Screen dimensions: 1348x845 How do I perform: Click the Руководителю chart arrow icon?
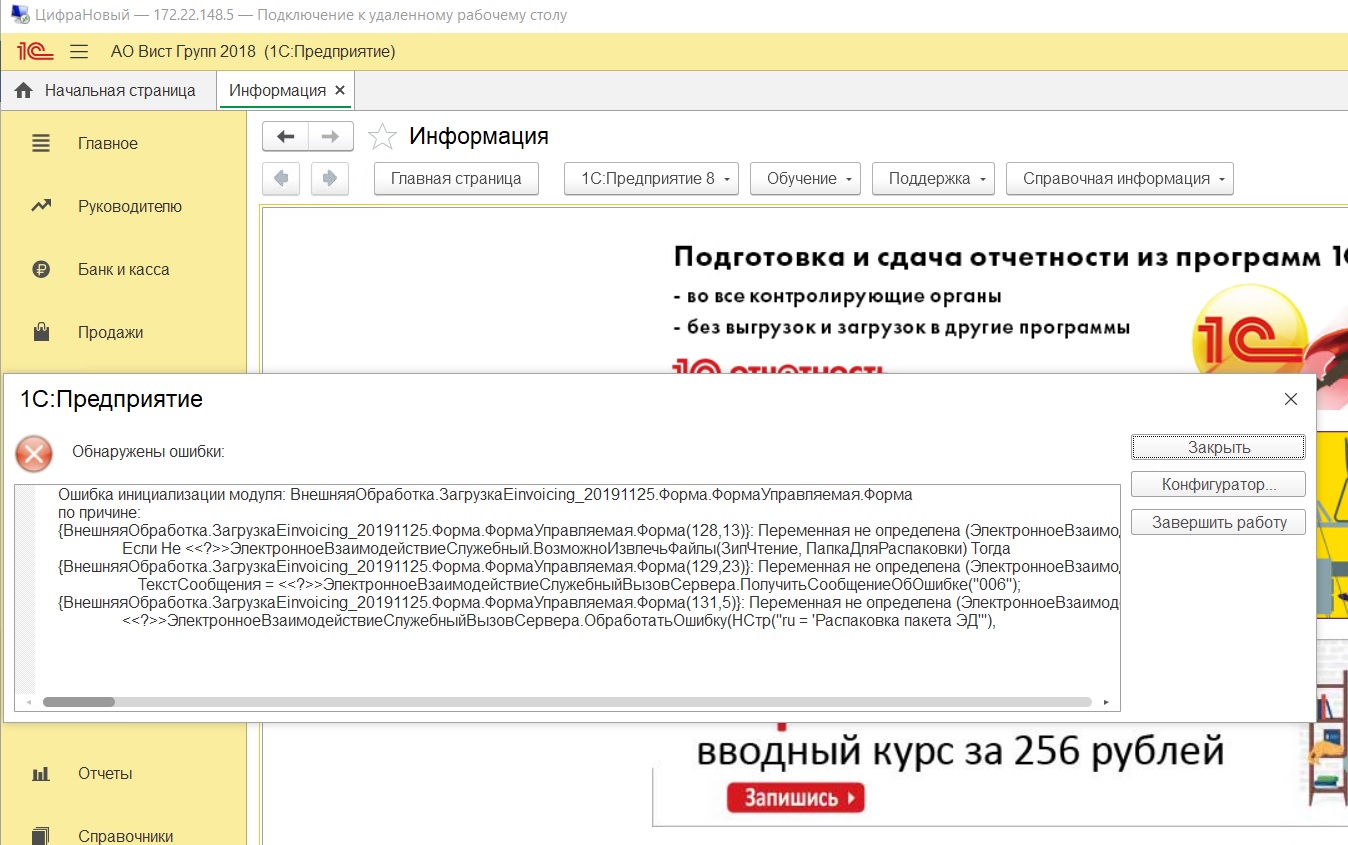[41, 206]
